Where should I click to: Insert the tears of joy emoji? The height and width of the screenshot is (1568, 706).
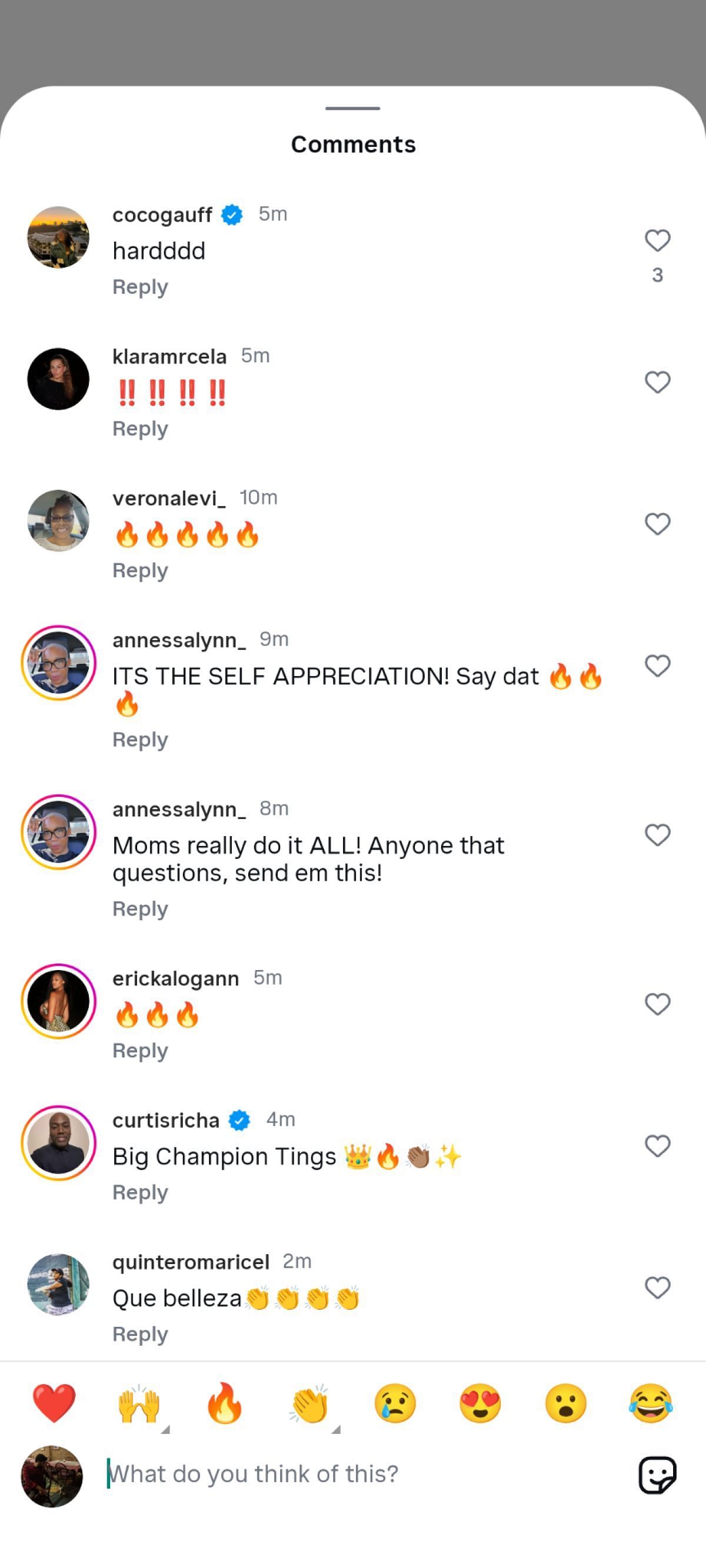click(x=651, y=1403)
